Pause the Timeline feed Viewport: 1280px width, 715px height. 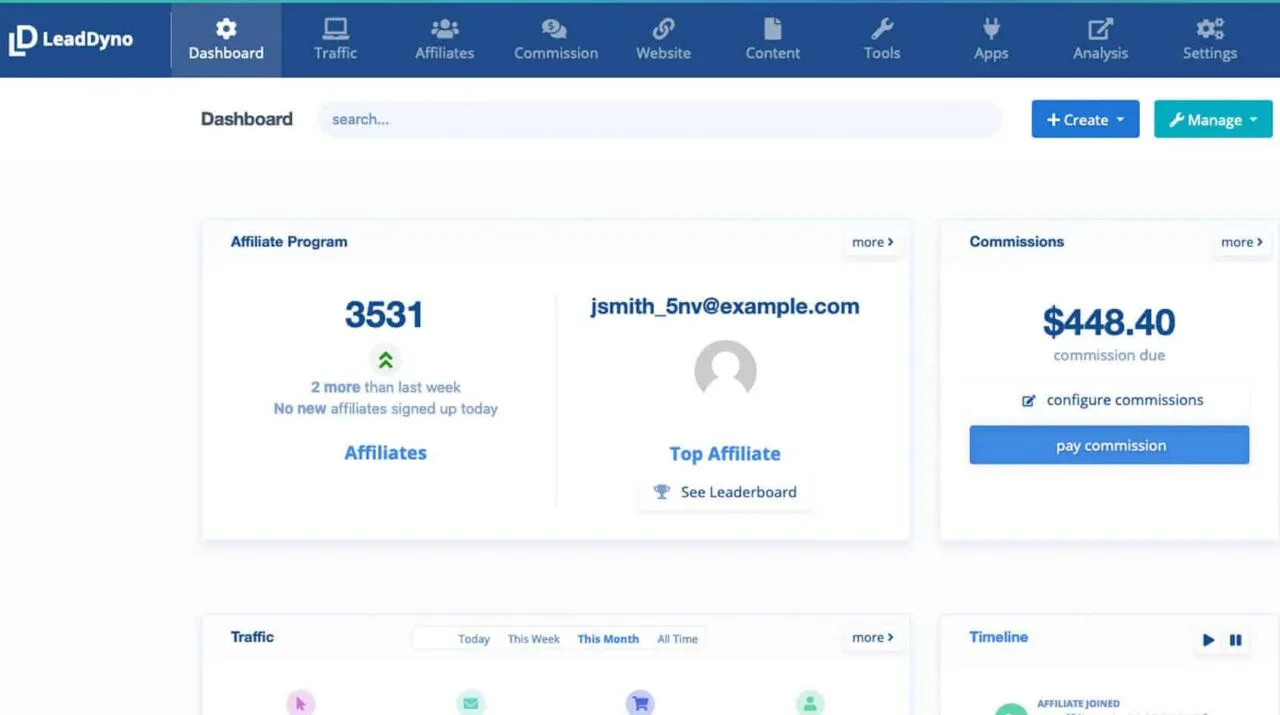[x=1236, y=640]
